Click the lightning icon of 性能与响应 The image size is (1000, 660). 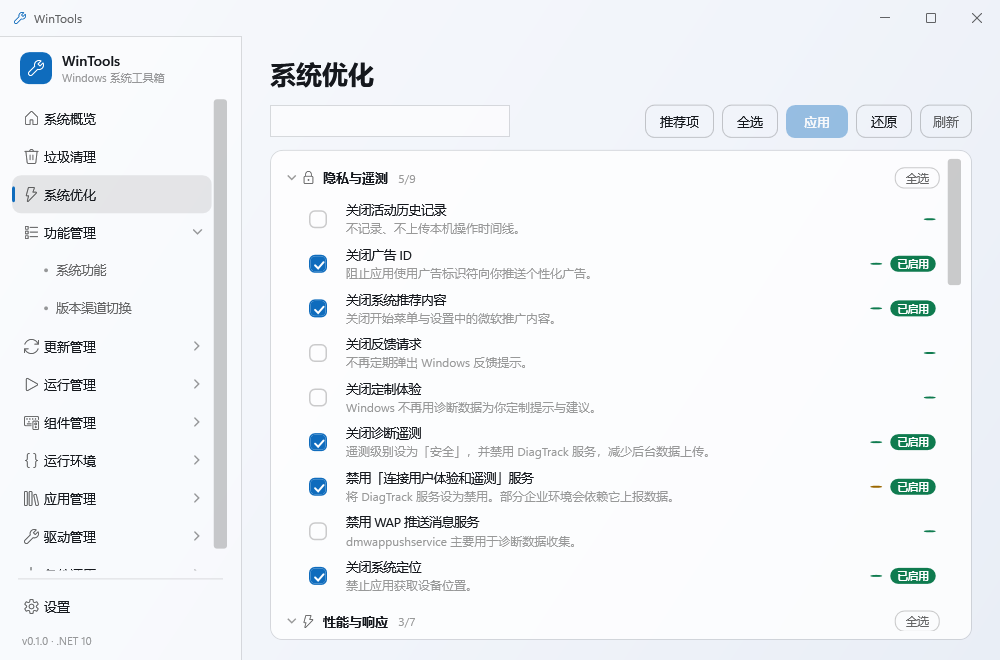tap(309, 621)
